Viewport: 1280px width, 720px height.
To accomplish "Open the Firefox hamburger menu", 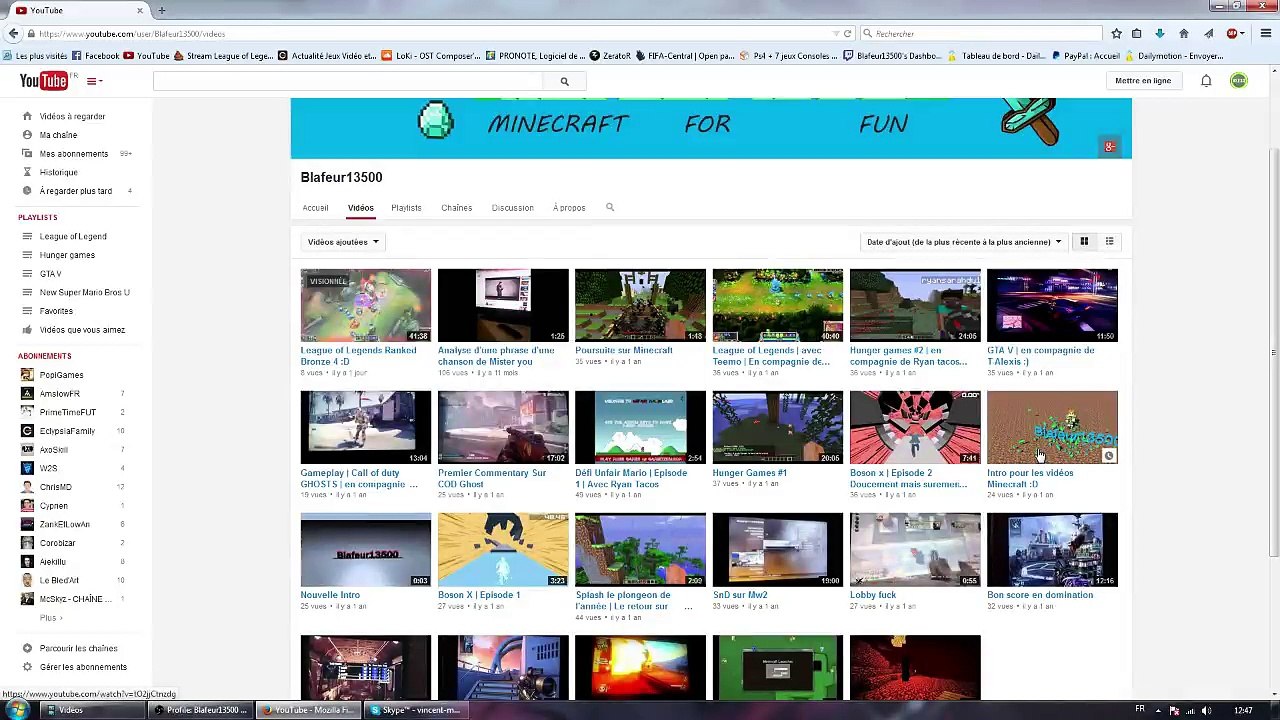I will point(1266,34).
